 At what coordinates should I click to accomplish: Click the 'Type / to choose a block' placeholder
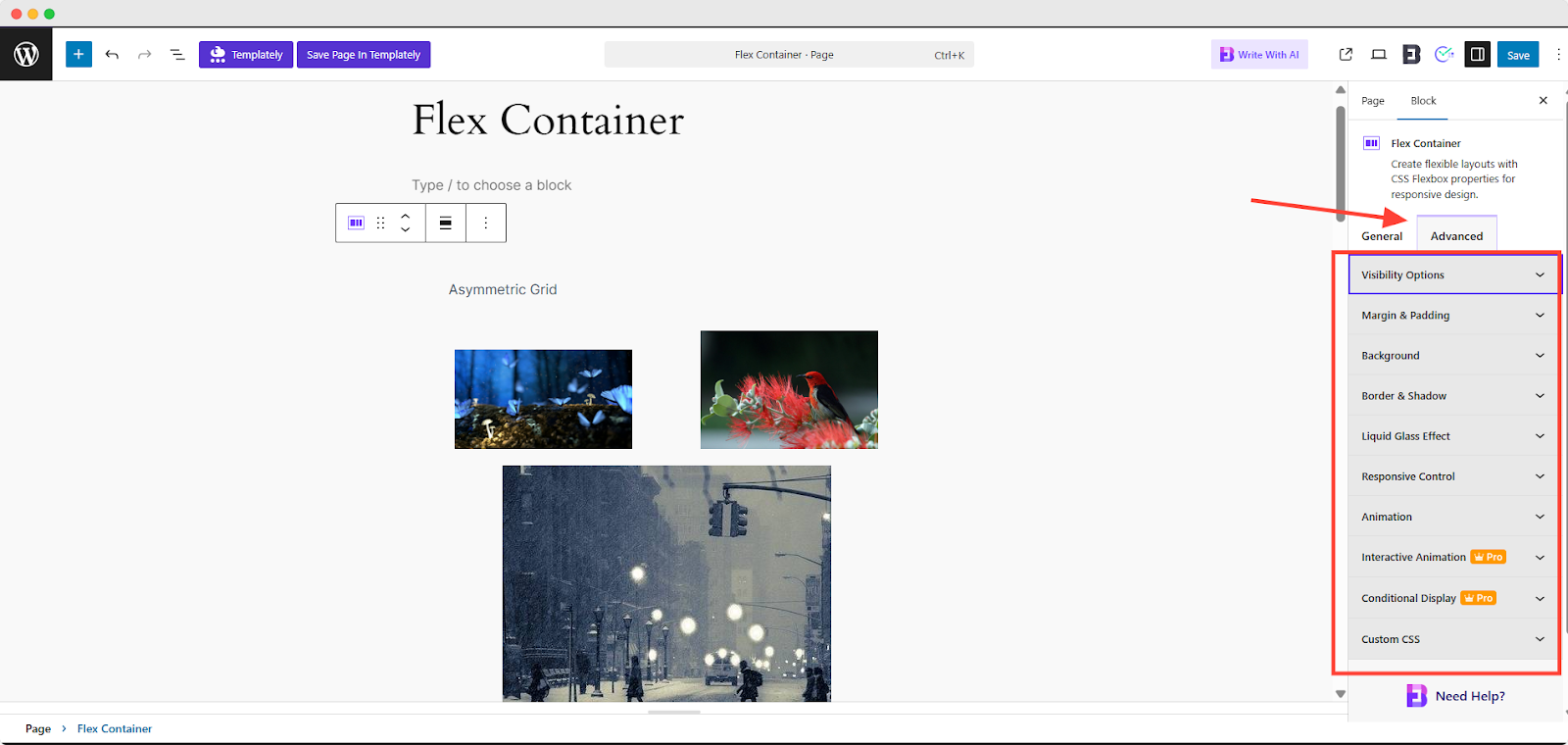coord(491,185)
